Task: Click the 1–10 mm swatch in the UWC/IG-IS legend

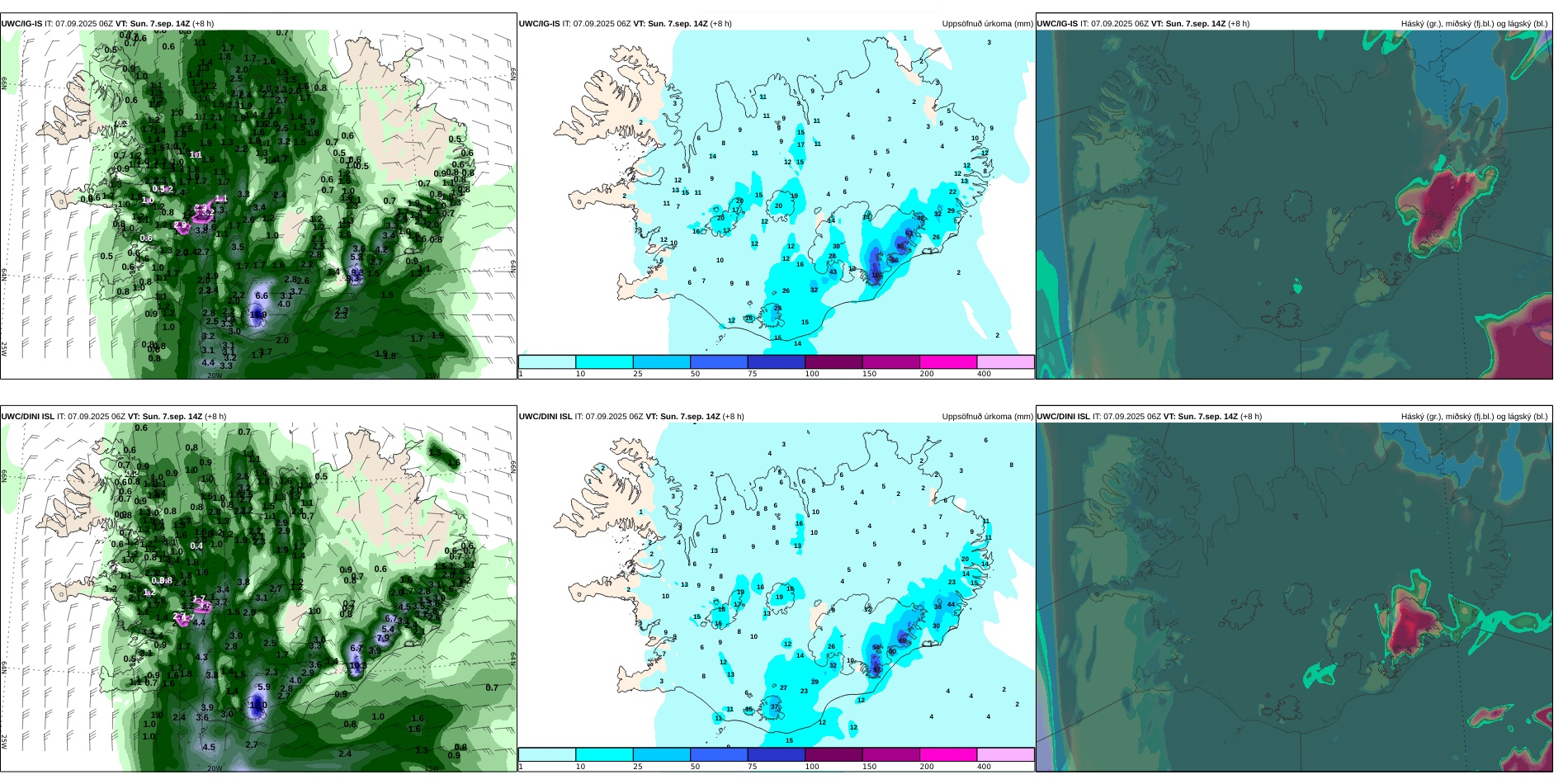Action: point(547,362)
